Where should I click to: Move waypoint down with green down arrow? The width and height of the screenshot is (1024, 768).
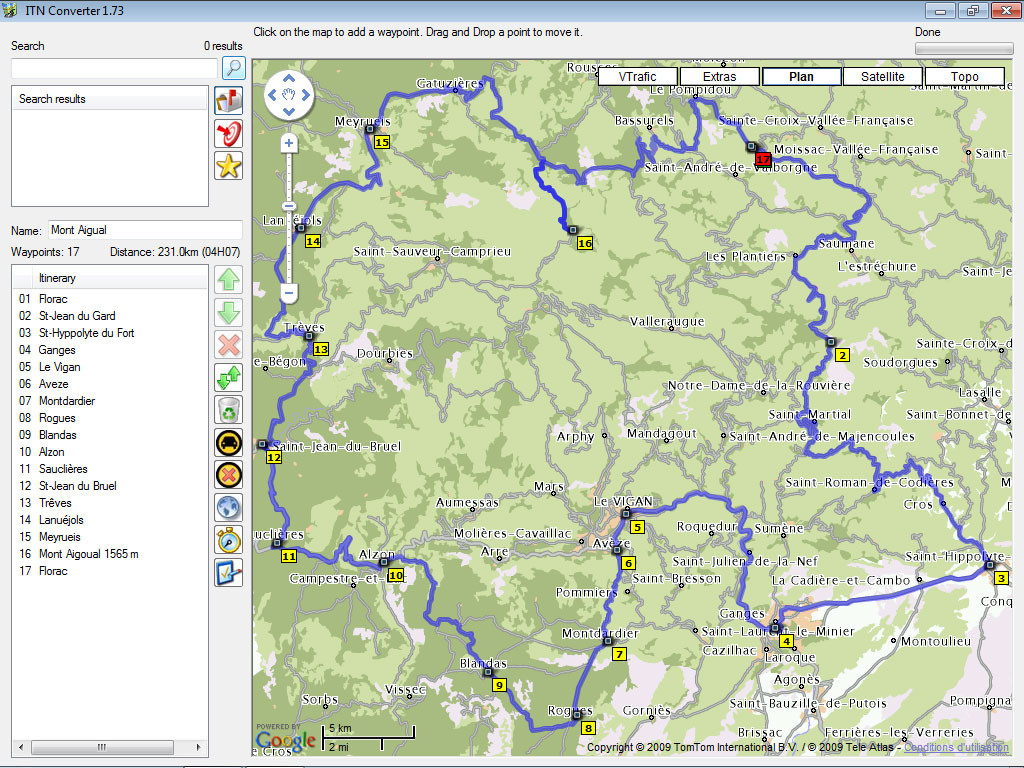pos(229,313)
